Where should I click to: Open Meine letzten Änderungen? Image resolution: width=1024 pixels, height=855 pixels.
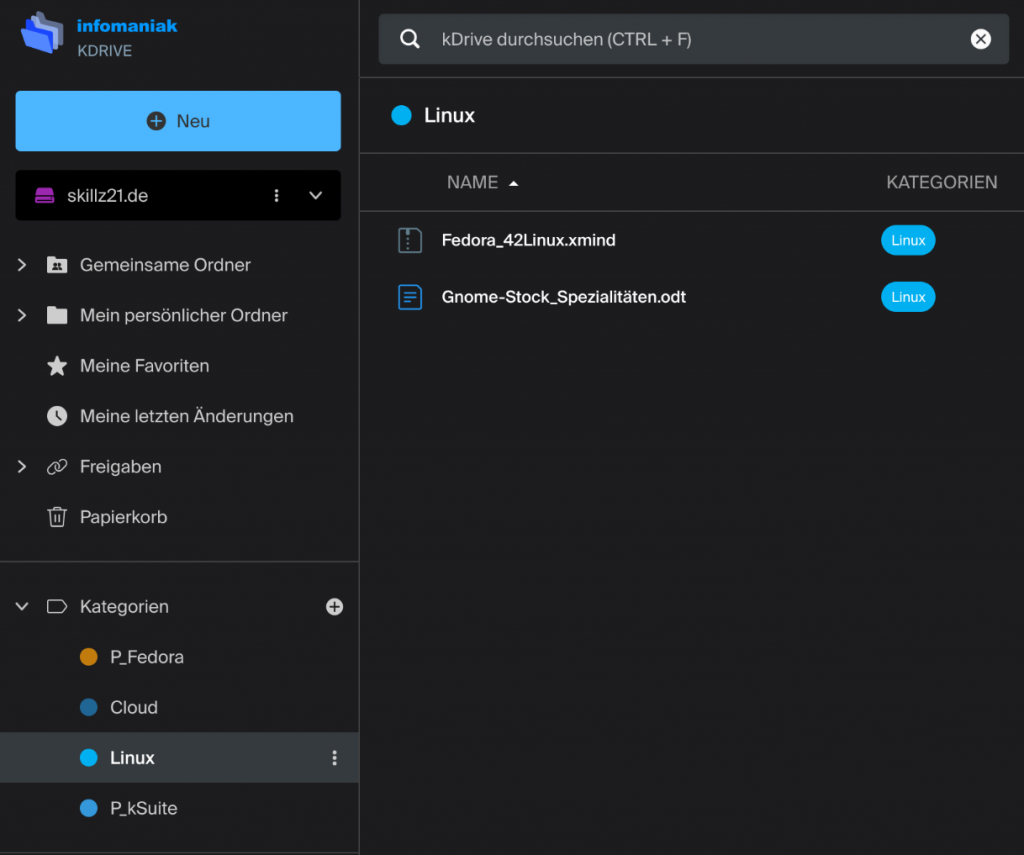click(185, 416)
